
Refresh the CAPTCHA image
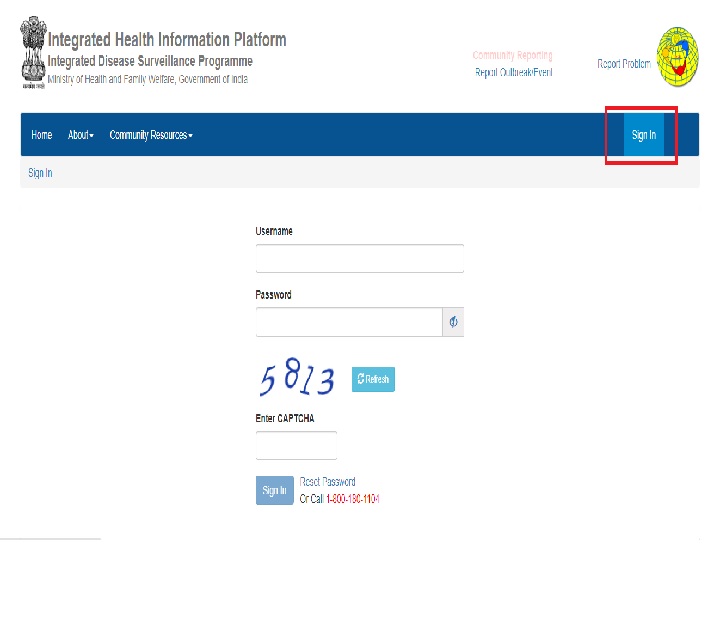coord(373,380)
